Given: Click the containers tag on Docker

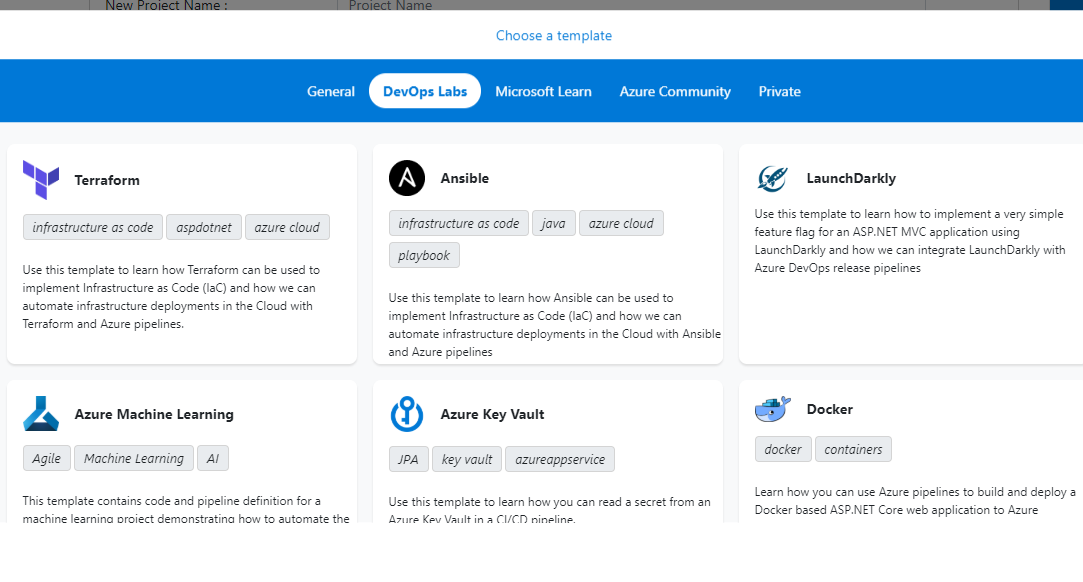Looking at the screenshot, I should (x=853, y=449).
